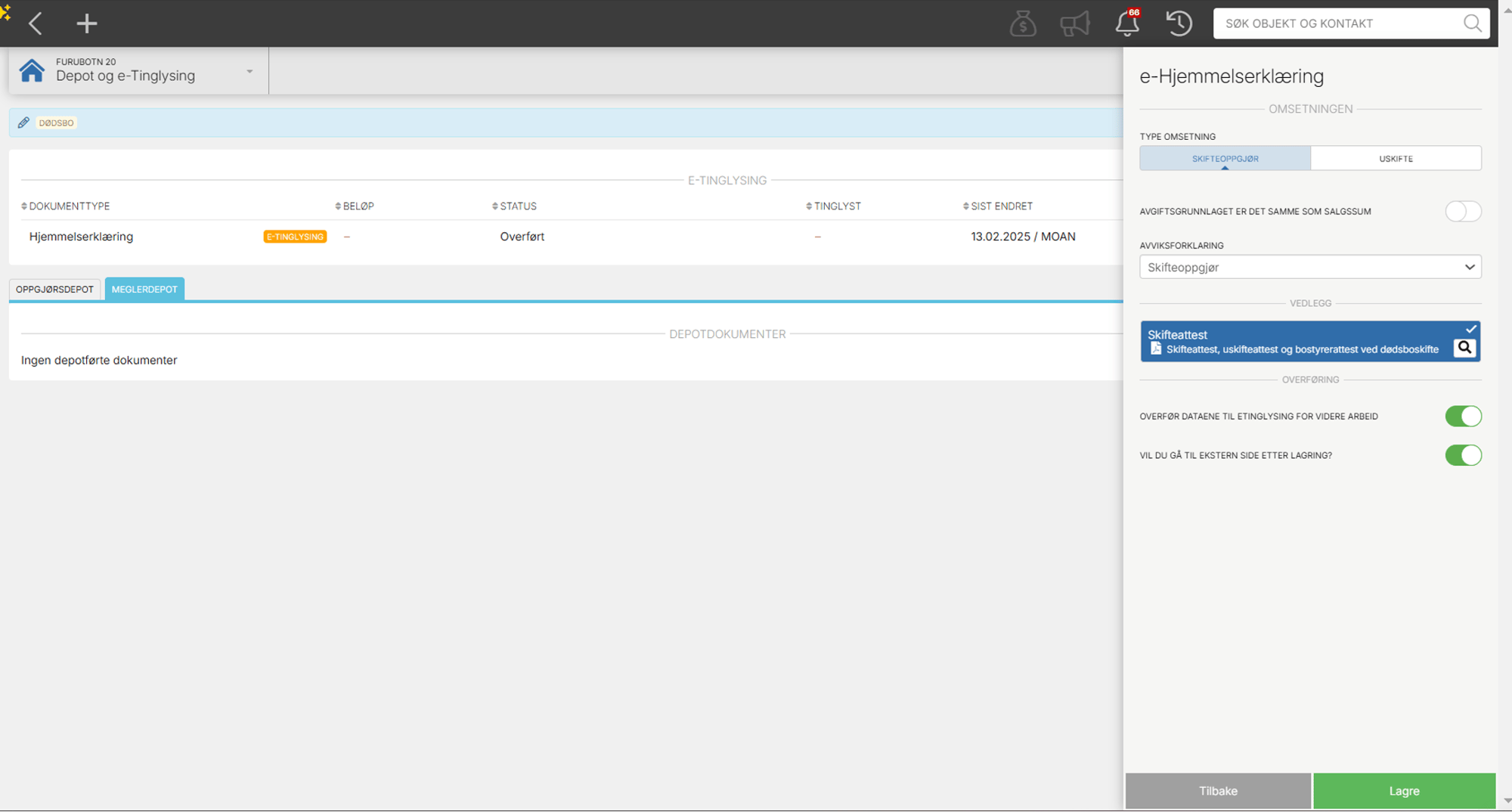Expand the Depot og e-Tinglysing dropdown
The height and width of the screenshot is (812, 1512).
click(249, 72)
